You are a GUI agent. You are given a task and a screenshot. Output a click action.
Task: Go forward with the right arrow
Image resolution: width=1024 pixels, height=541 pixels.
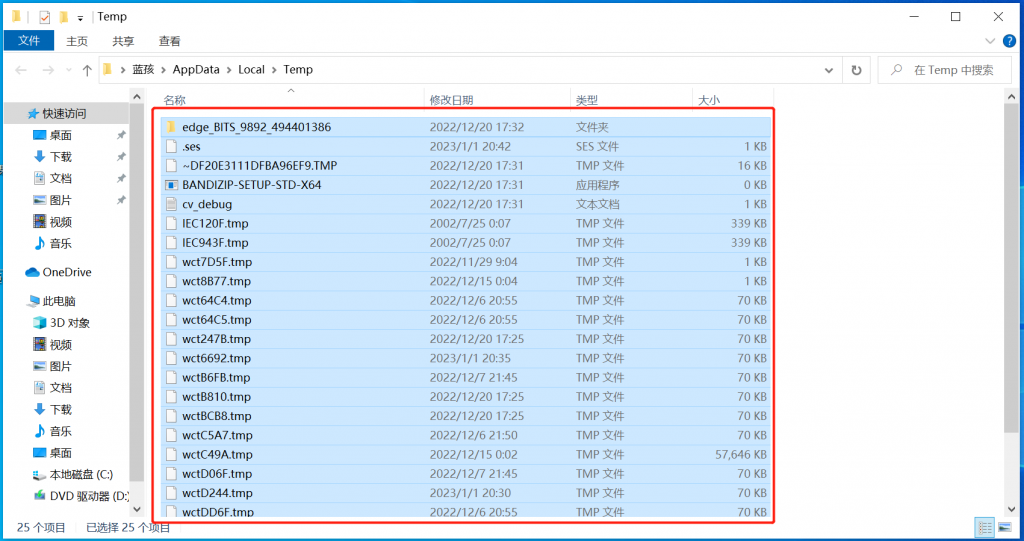pyautogui.click(x=48, y=70)
